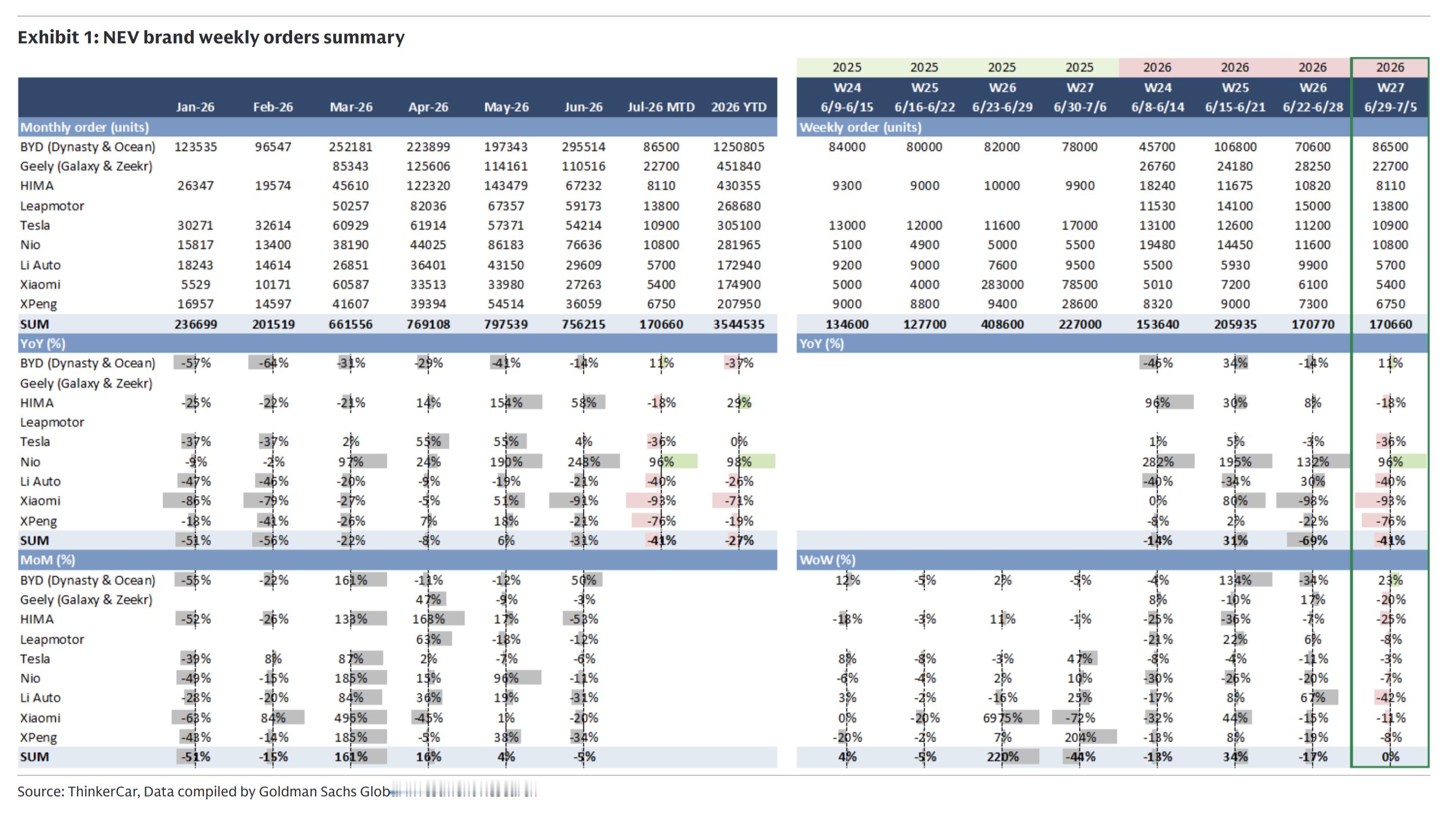Click BYD's 2026 YTD value '1250805'
The image size is (1456, 822).
tap(739, 147)
